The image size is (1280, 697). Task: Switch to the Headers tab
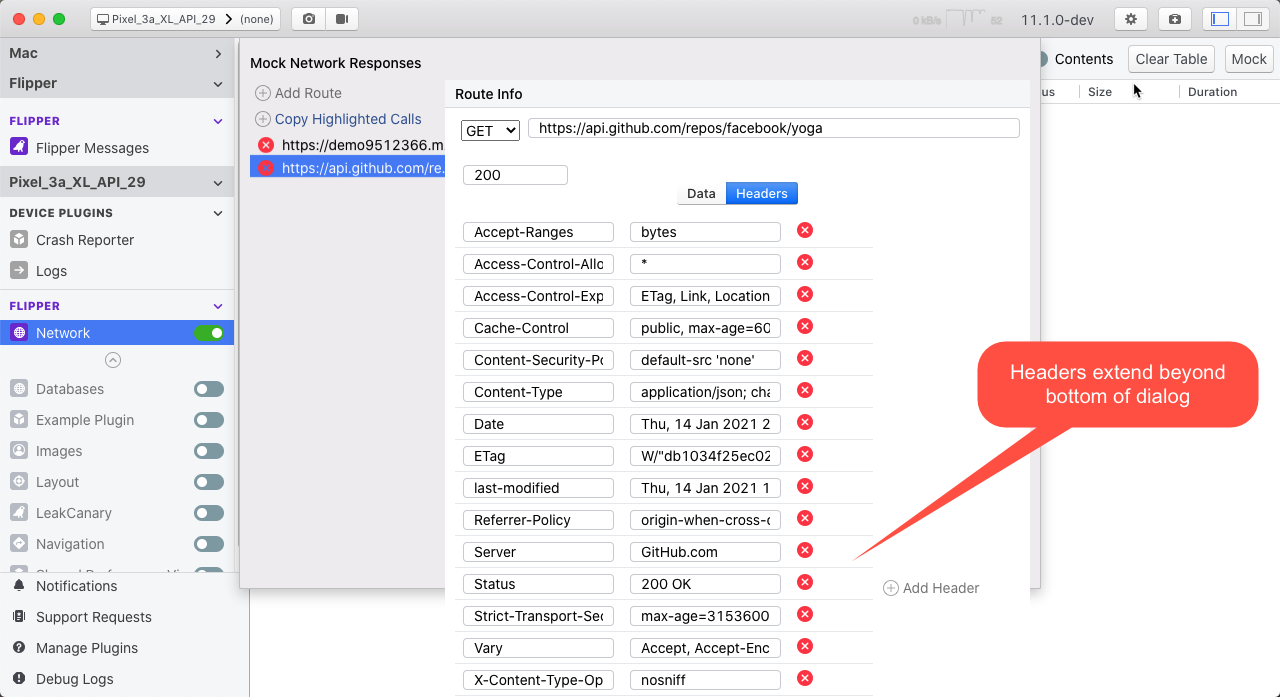tap(762, 194)
